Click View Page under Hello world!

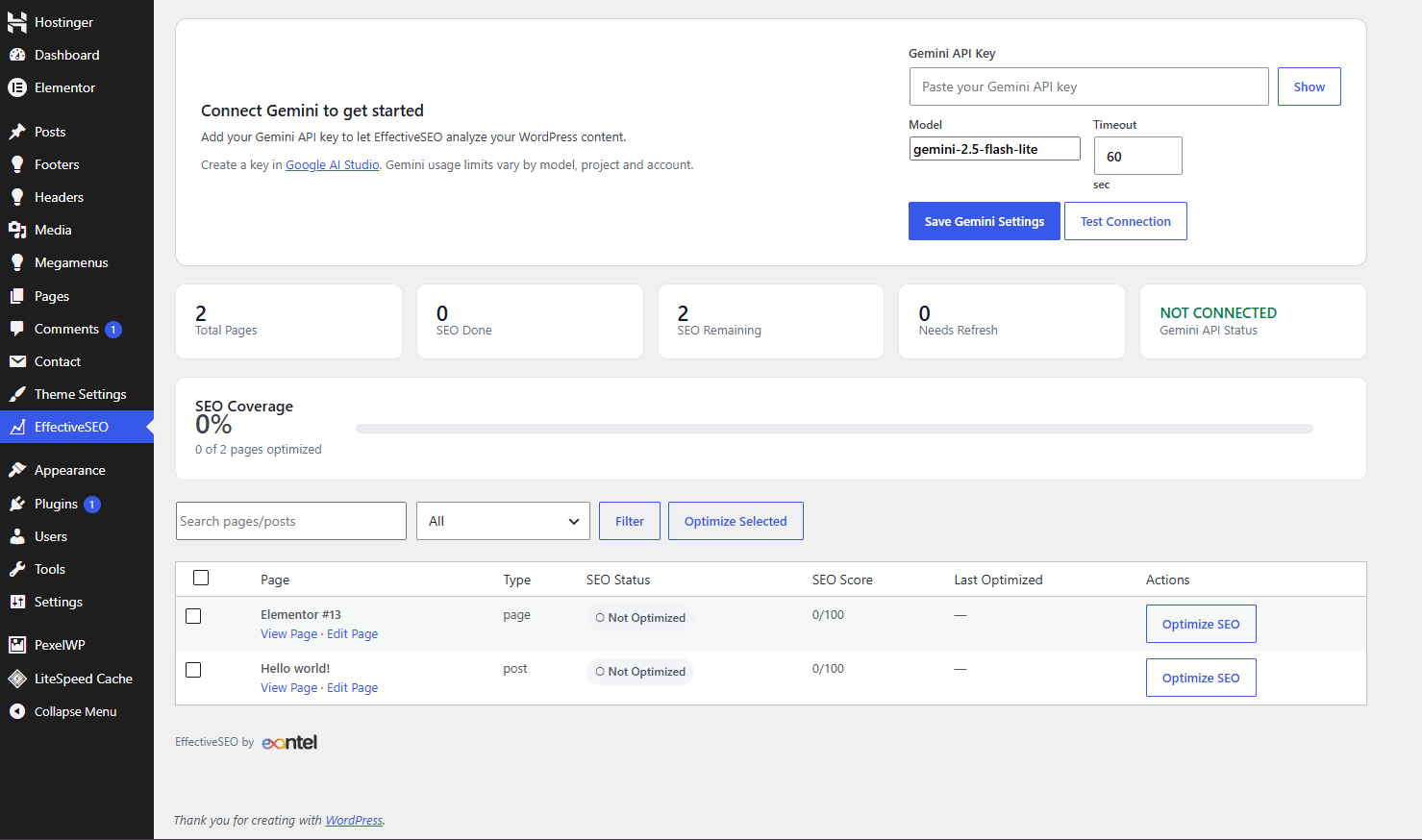[x=288, y=688]
